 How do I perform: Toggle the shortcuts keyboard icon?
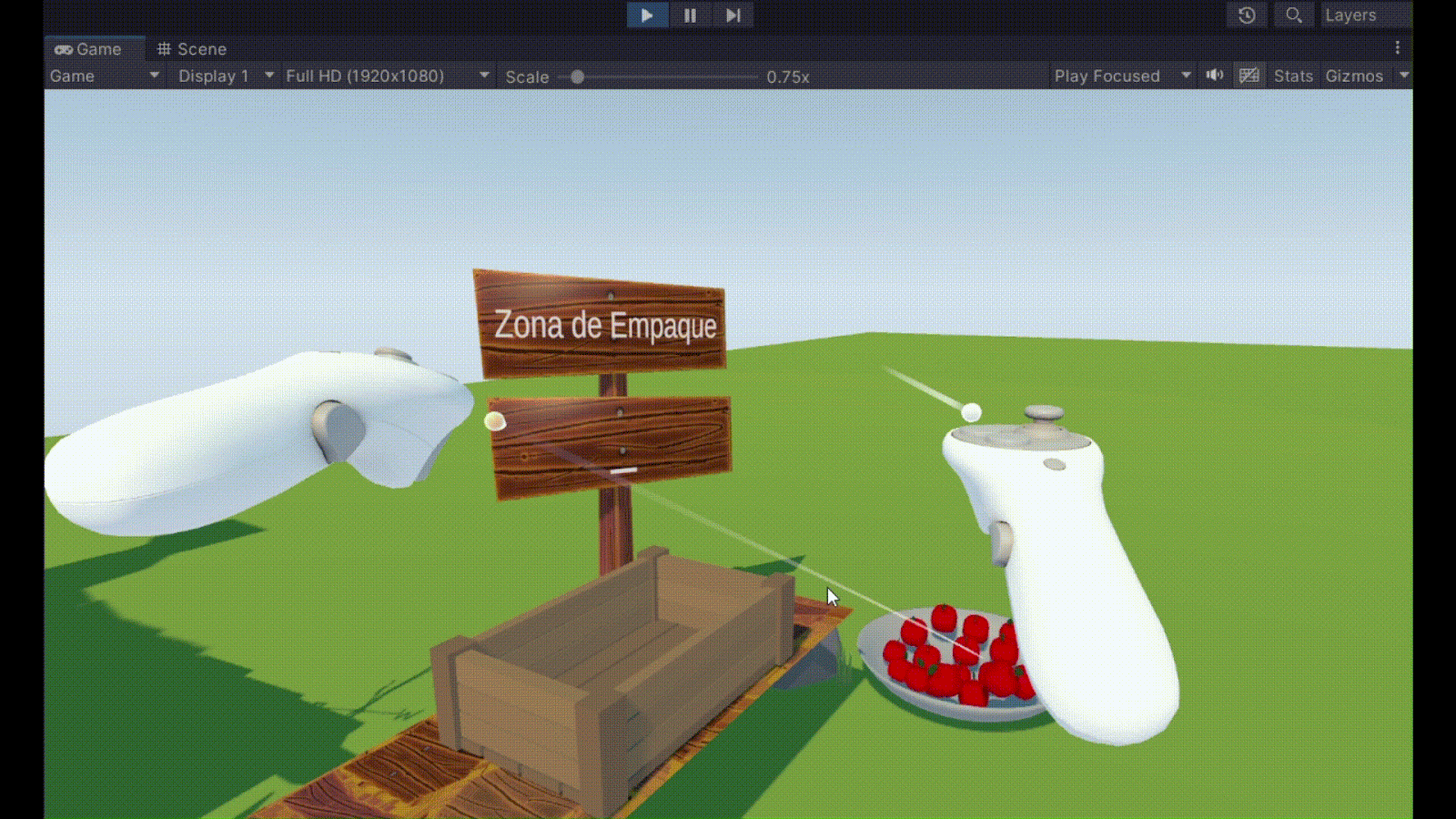1249,76
